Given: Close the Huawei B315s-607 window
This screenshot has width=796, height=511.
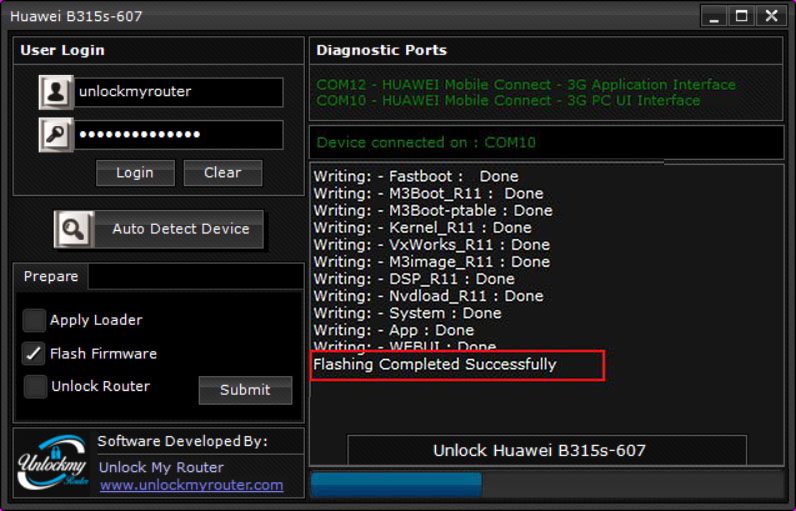Looking at the screenshot, I should coord(771,16).
